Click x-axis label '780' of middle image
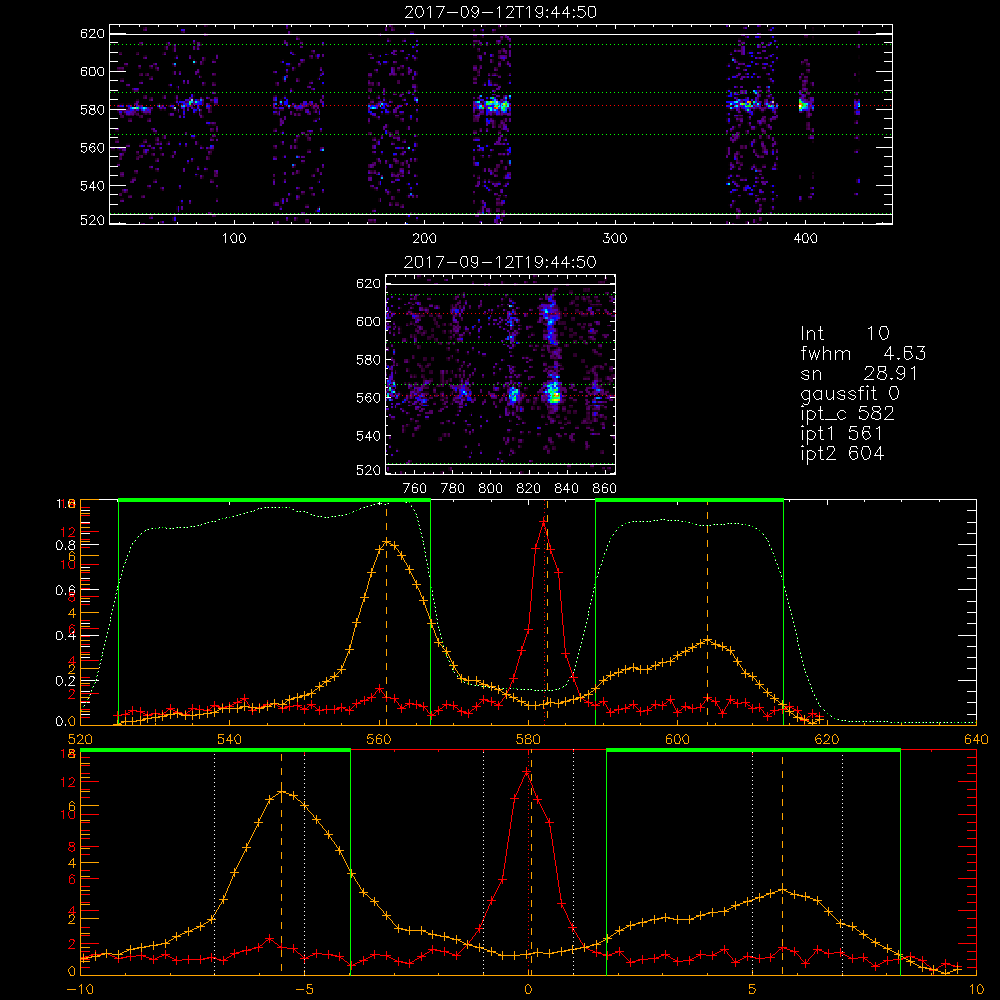This screenshot has height=1000, width=1000. [x=453, y=489]
